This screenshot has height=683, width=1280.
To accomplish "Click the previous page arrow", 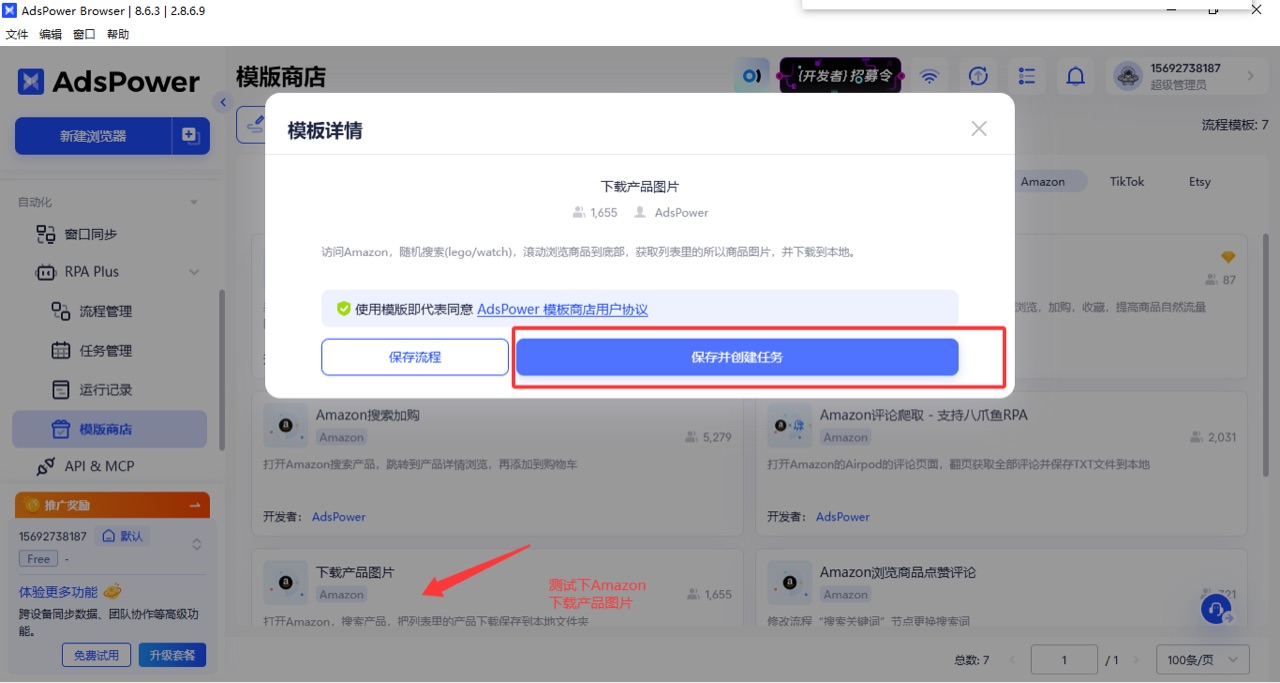I will pos(1011,660).
